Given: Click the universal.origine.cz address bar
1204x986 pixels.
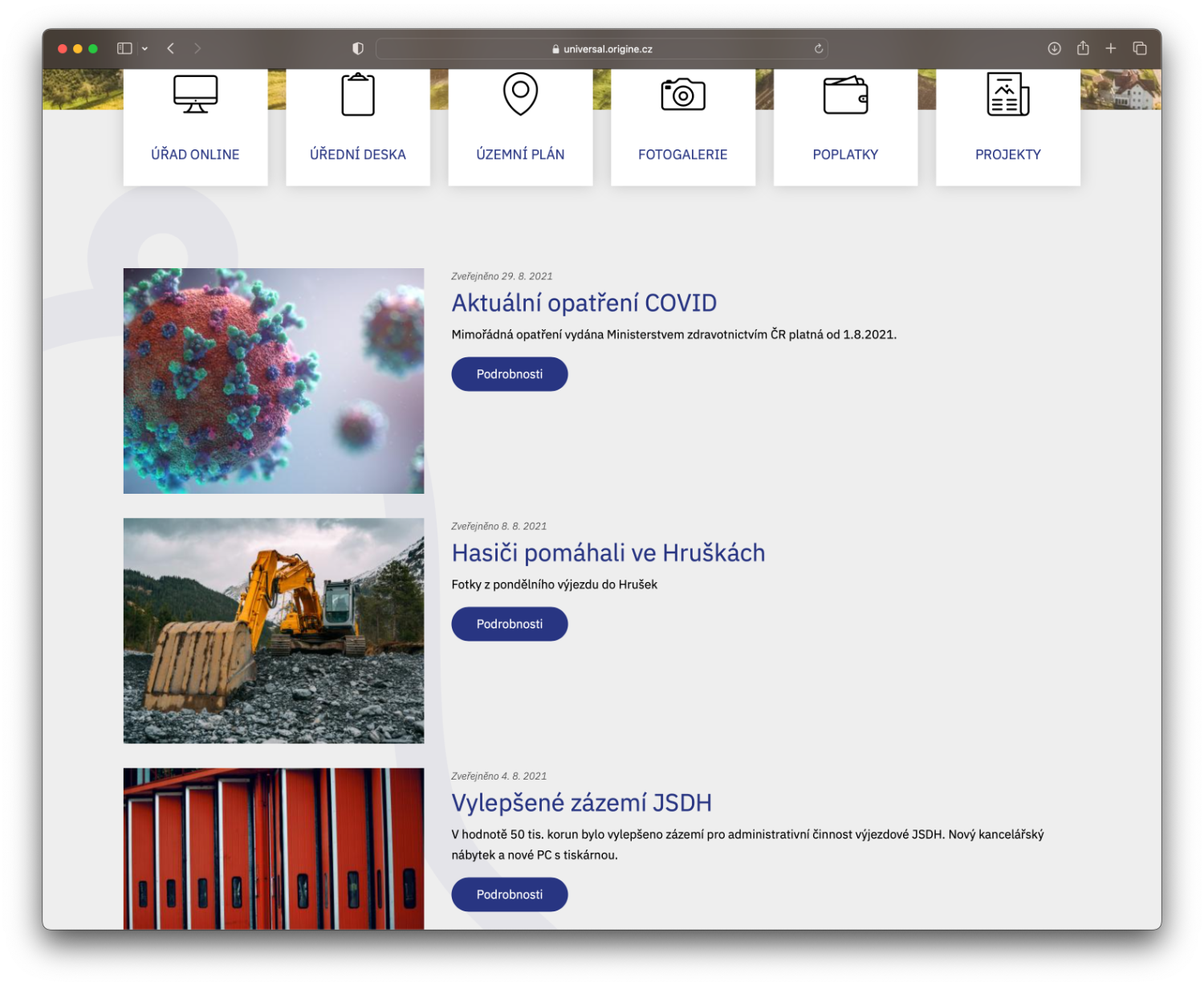Looking at the screenshot, I should point(602,48).
